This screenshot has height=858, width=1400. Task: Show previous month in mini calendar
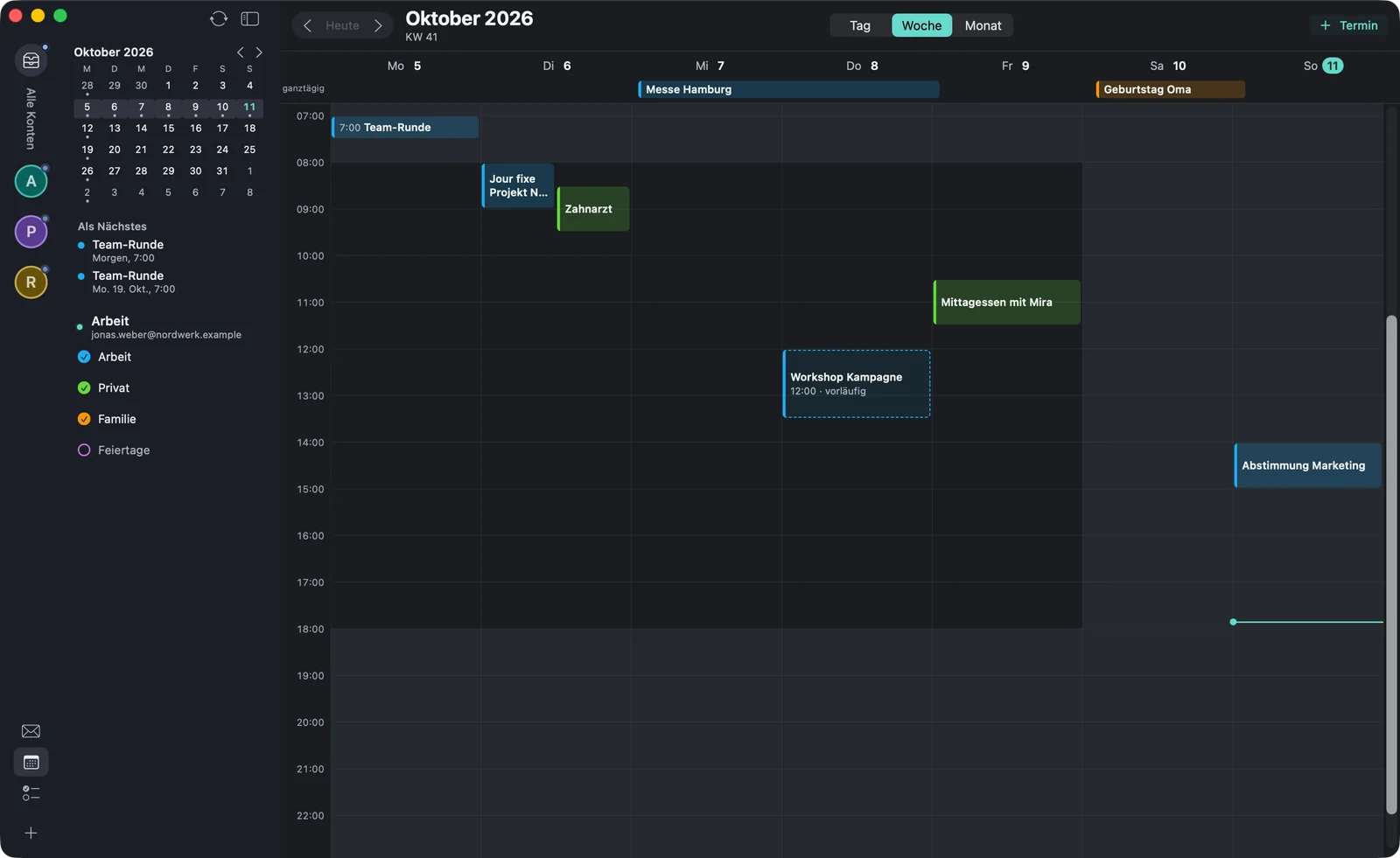pos(241,52)
